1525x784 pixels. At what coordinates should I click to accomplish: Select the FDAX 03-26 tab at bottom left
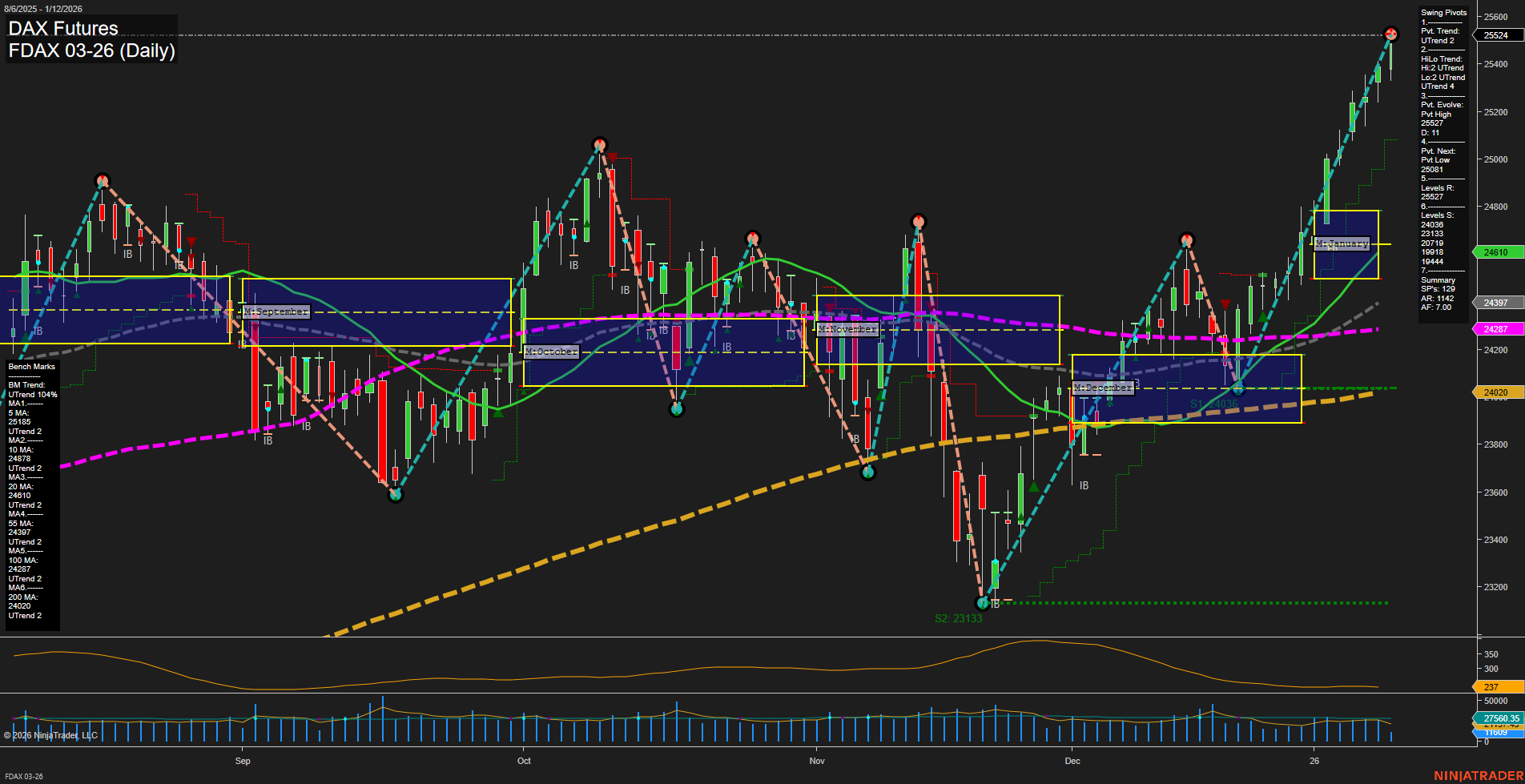(24, 776)
